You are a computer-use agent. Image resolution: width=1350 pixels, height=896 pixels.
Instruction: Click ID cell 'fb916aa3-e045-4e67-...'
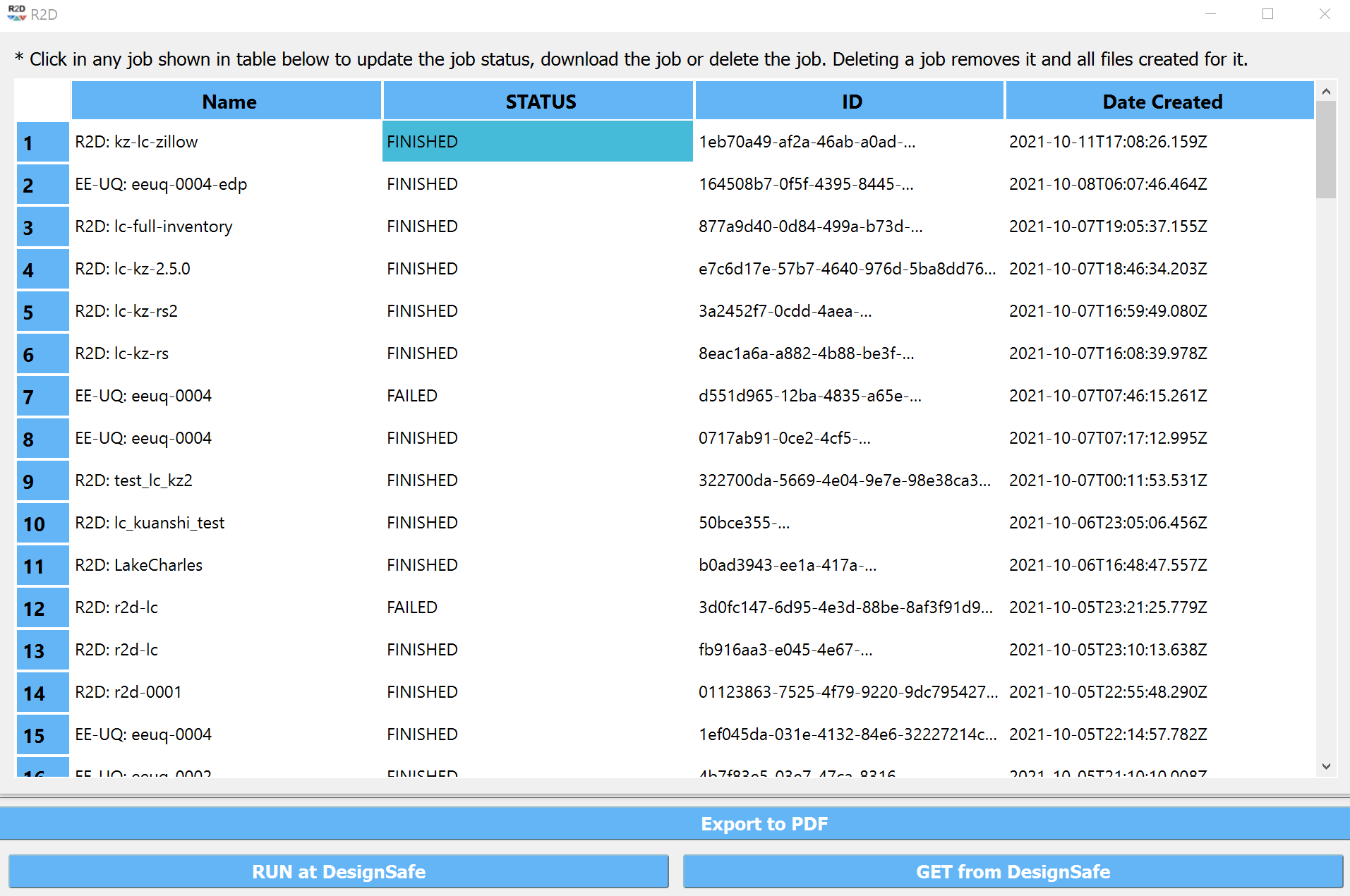tap(785, 650)
